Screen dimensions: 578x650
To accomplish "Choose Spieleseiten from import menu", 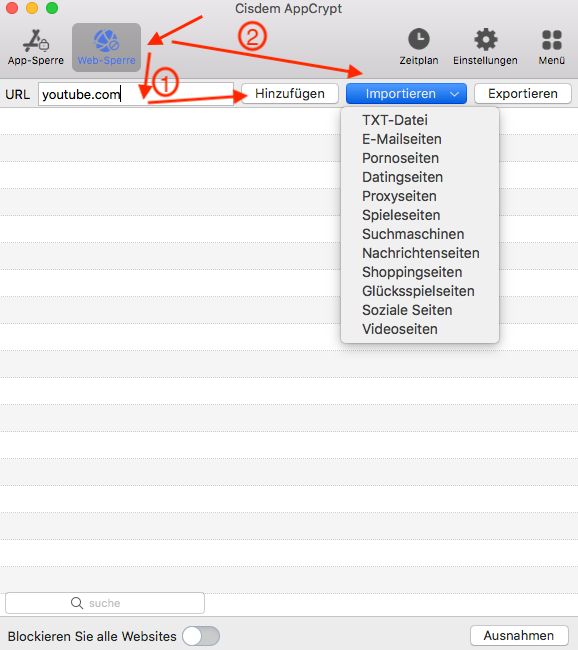I will coord(401,216).
